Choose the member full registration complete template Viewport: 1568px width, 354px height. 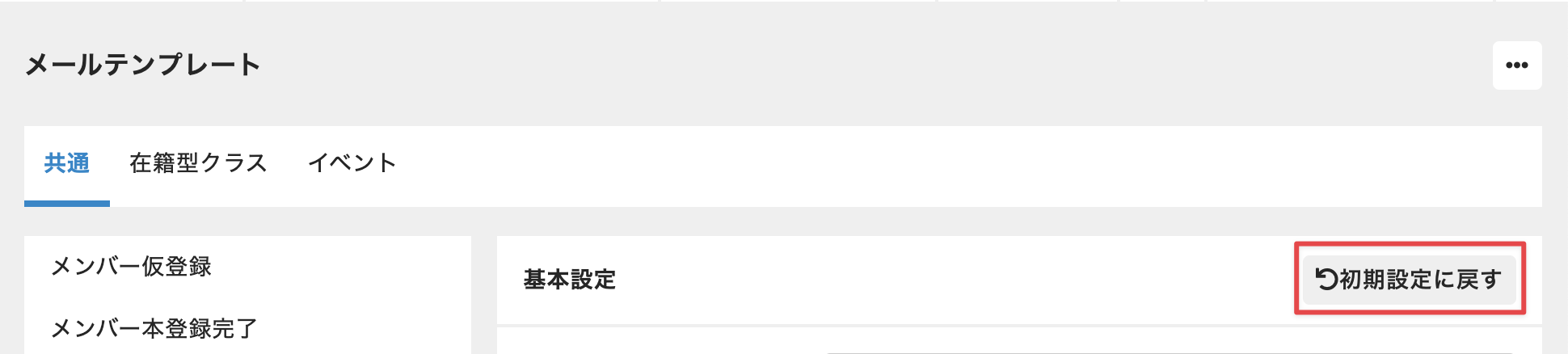coord(154,328)
